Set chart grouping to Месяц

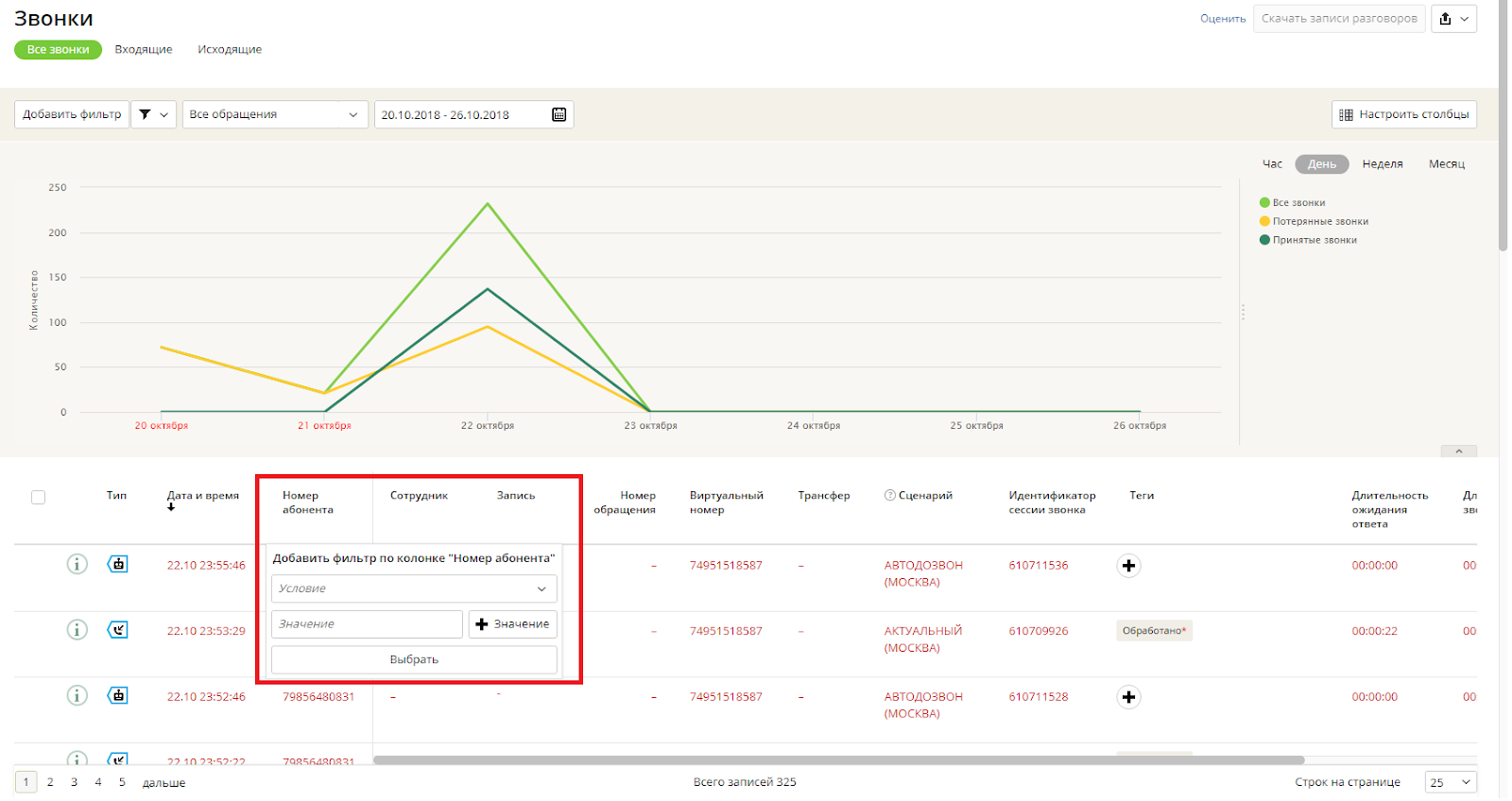click(1447, 164)
